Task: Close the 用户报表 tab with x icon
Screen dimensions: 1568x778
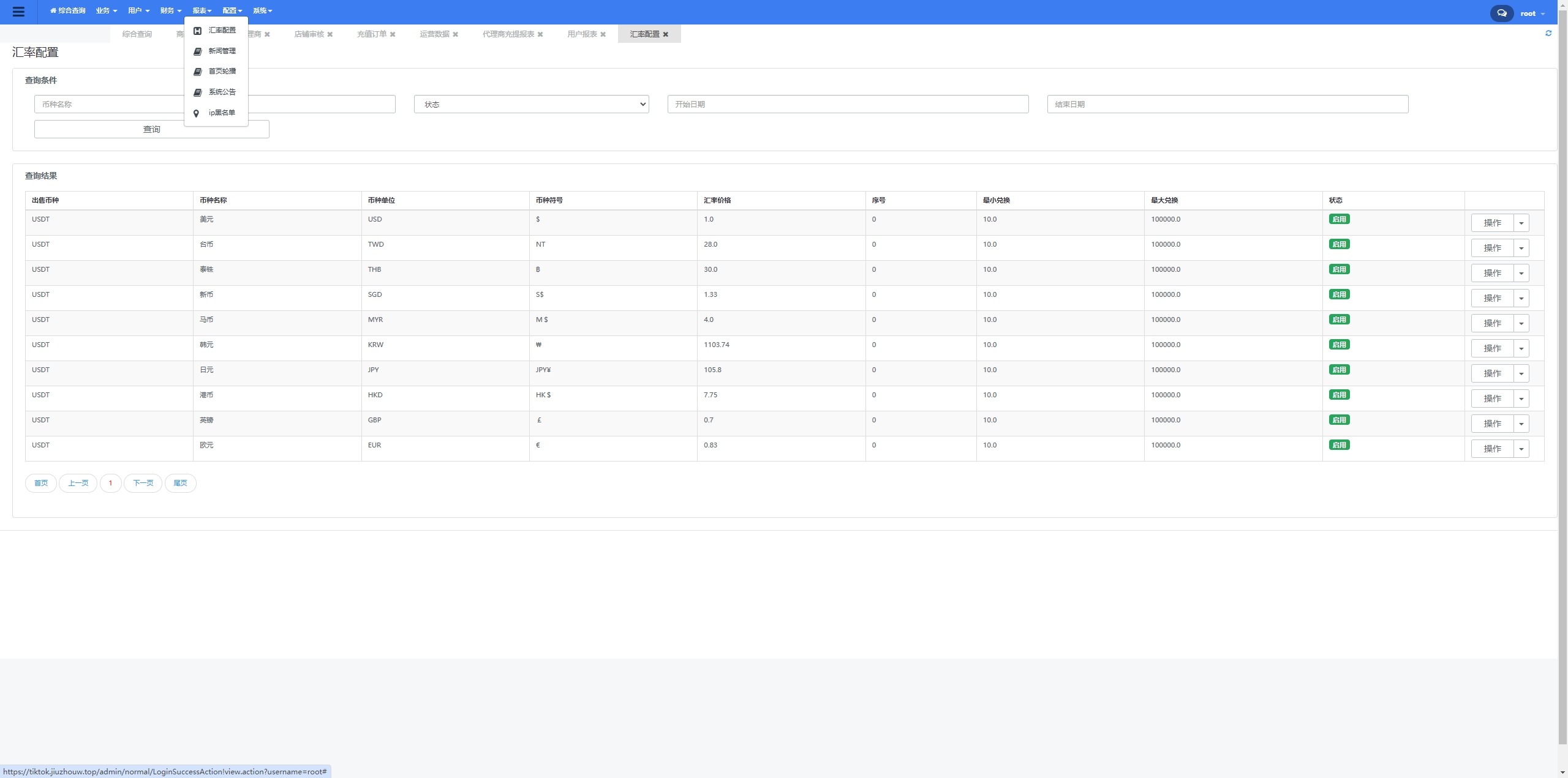Action: point(603,34)
